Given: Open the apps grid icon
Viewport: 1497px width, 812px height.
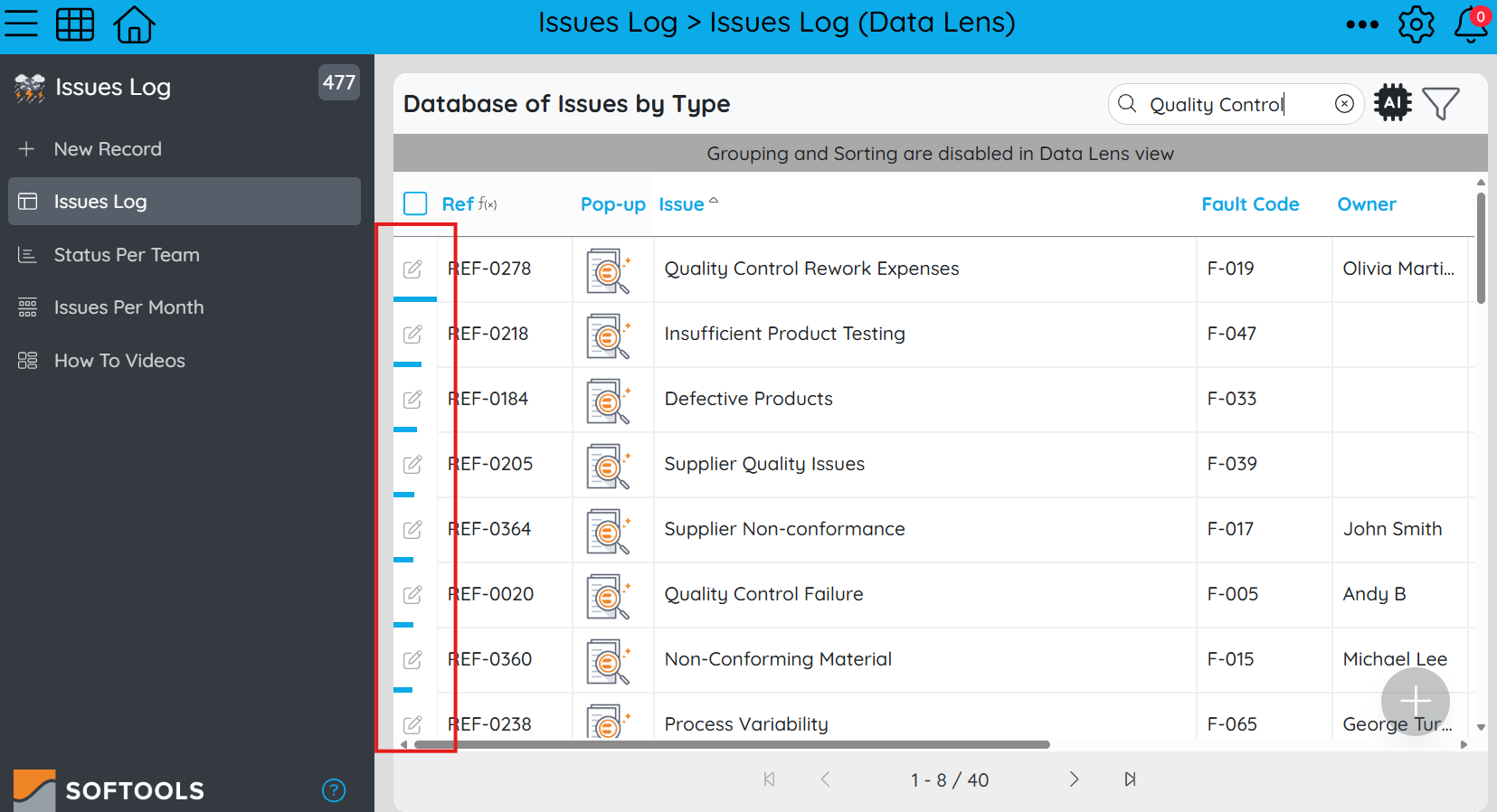Looking at the screenshot, I should point(75,24).
